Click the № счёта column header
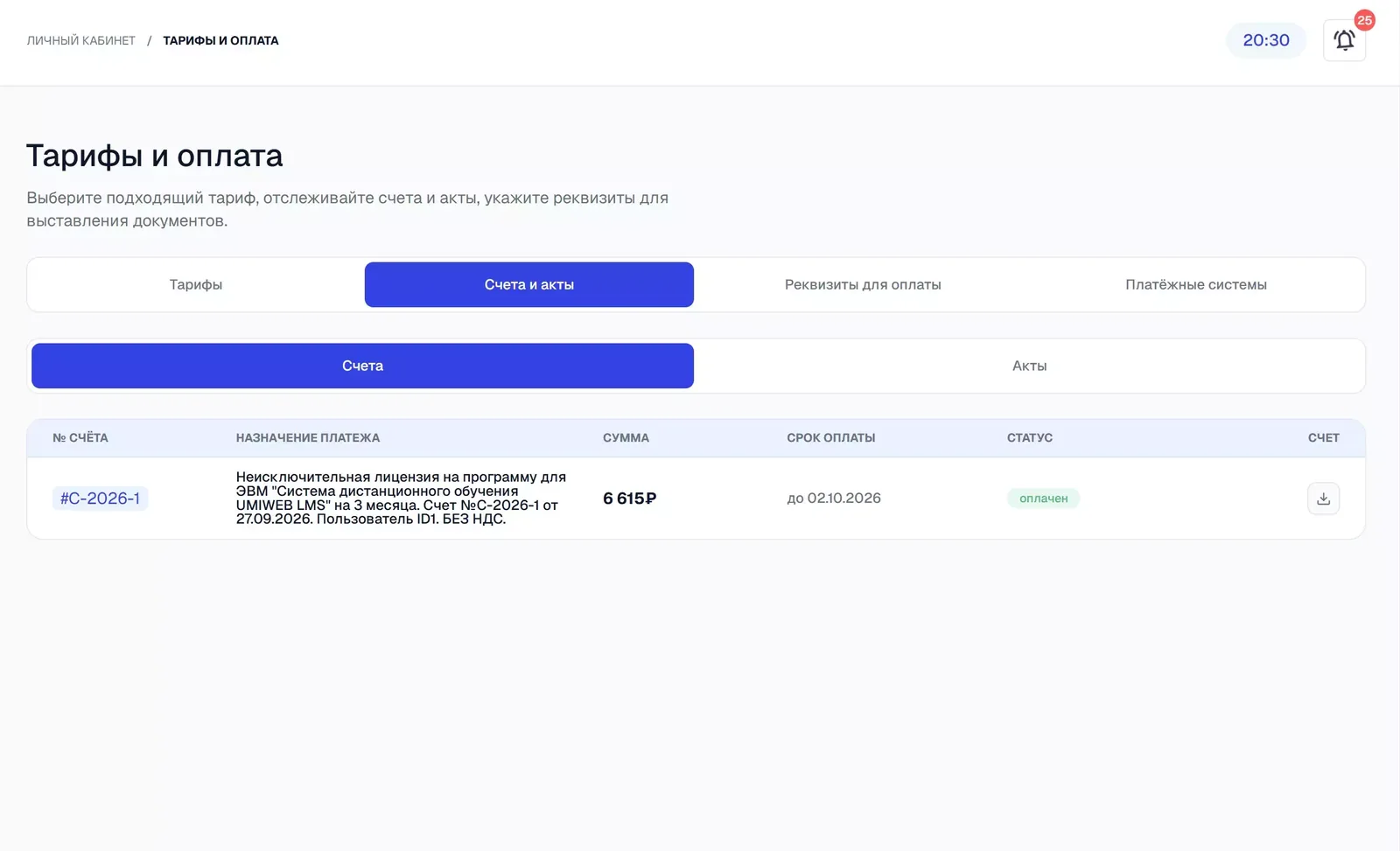The image size is (1400, 851). [x=80, y=437]
